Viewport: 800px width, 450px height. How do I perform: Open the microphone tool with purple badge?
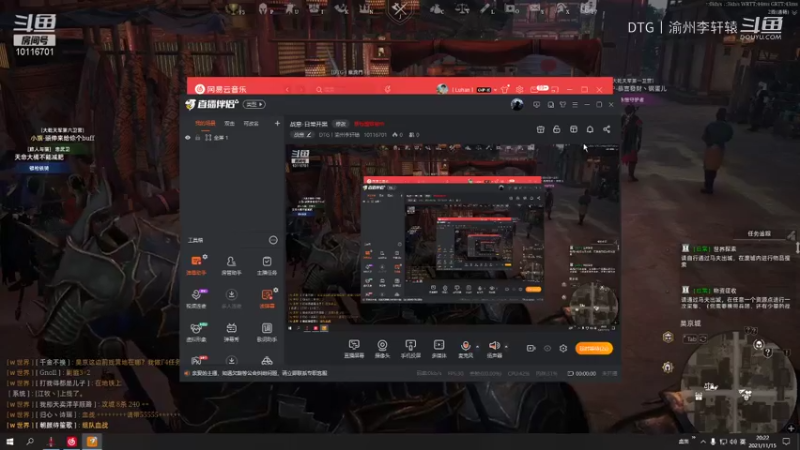coord(196,298)
